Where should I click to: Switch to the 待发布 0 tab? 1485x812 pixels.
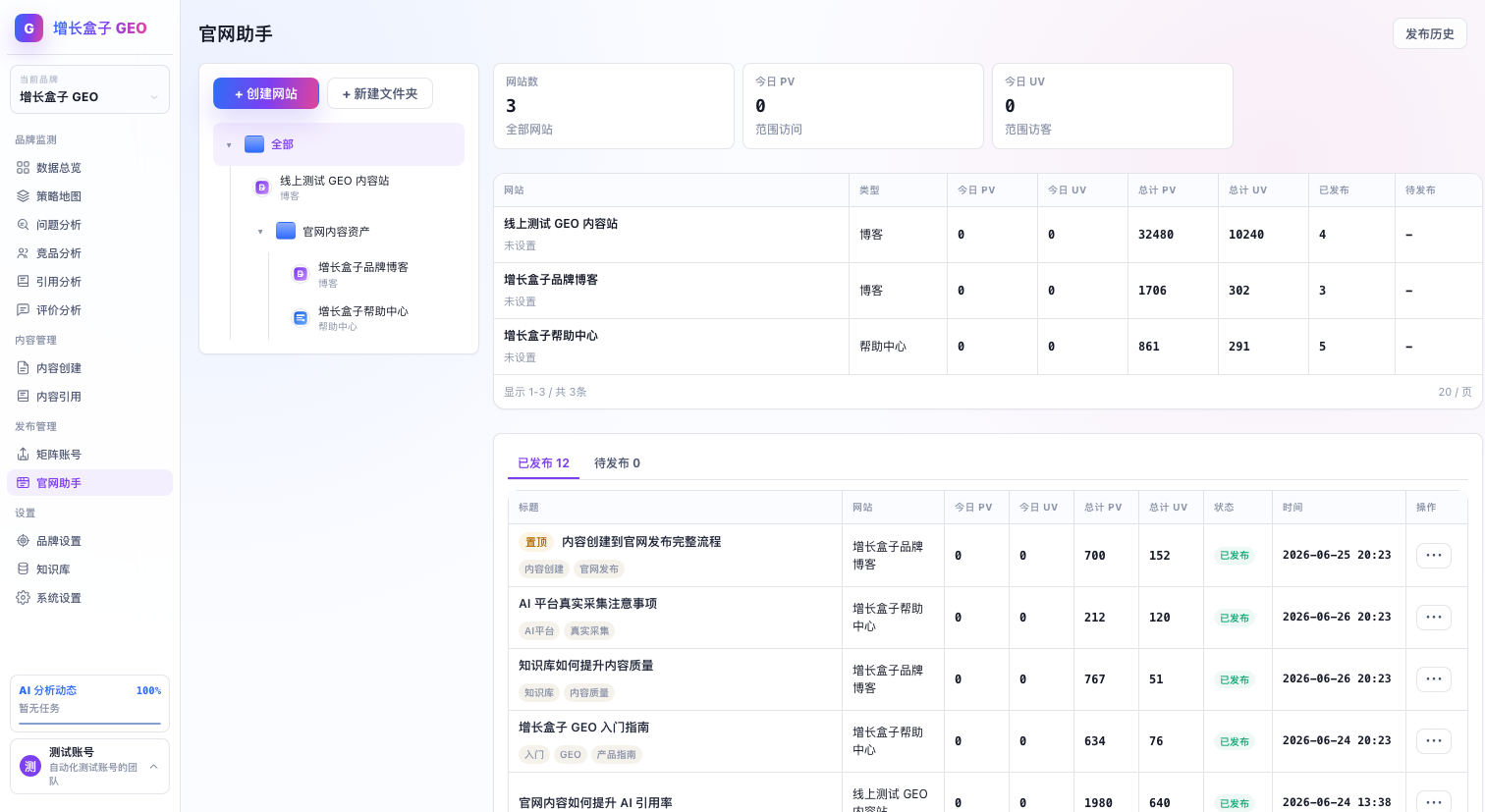[617, 463]
